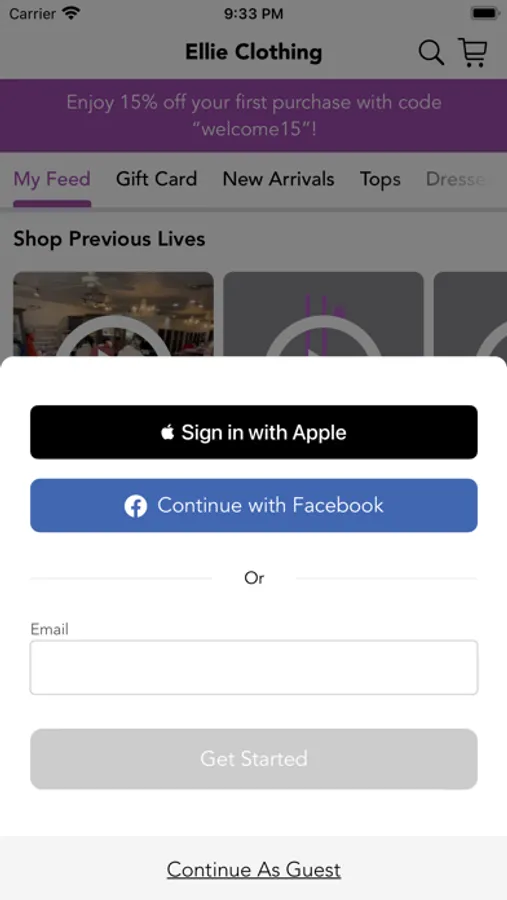The width and height of the screenshot is (507, 900).
Task: Play the first previous live video
Action: 113,315
